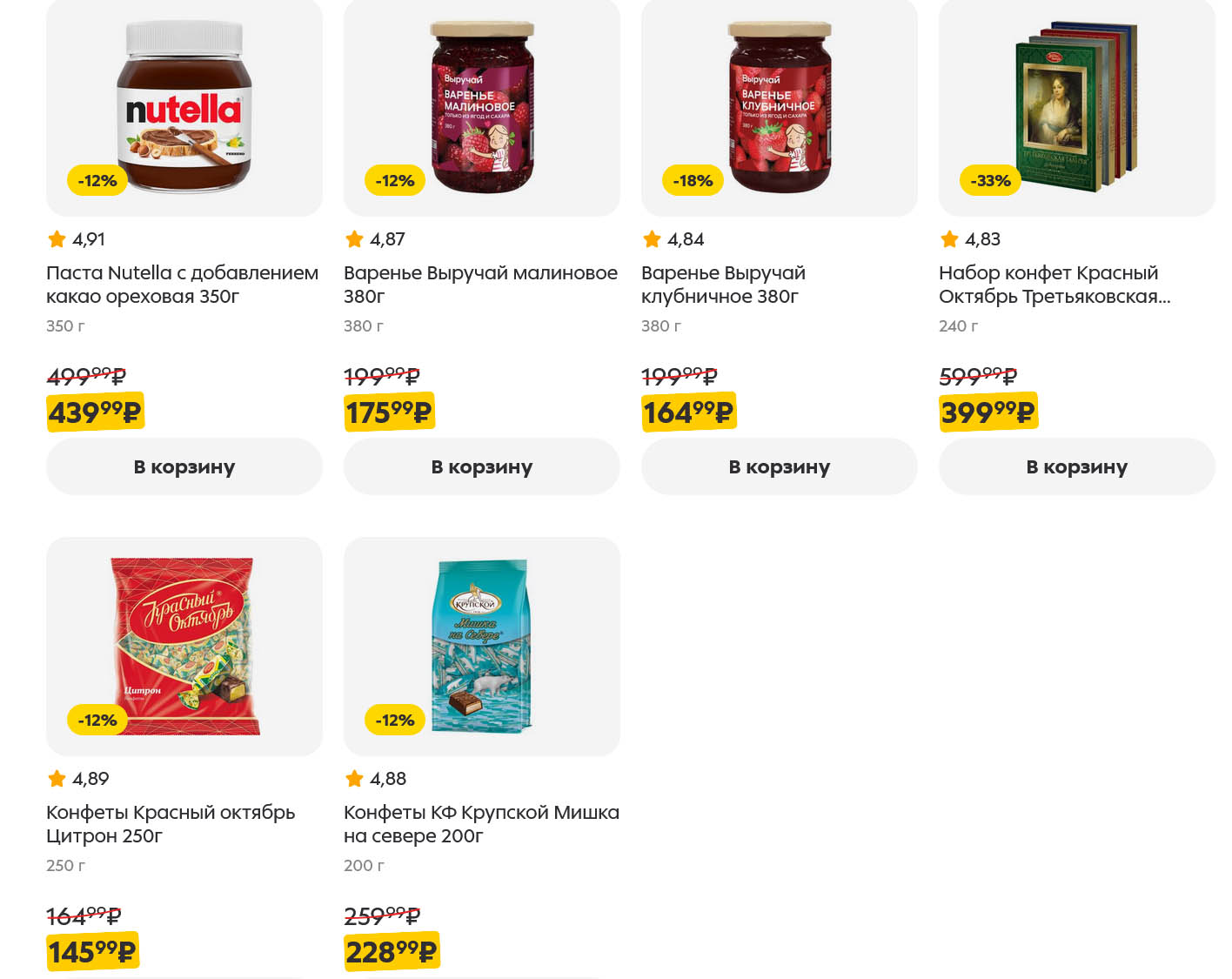Image resolution: width=1232 pixels, height=979 pixels.
Task: Open Варенье Выручай малиновое title link
Action: [480, 285]
